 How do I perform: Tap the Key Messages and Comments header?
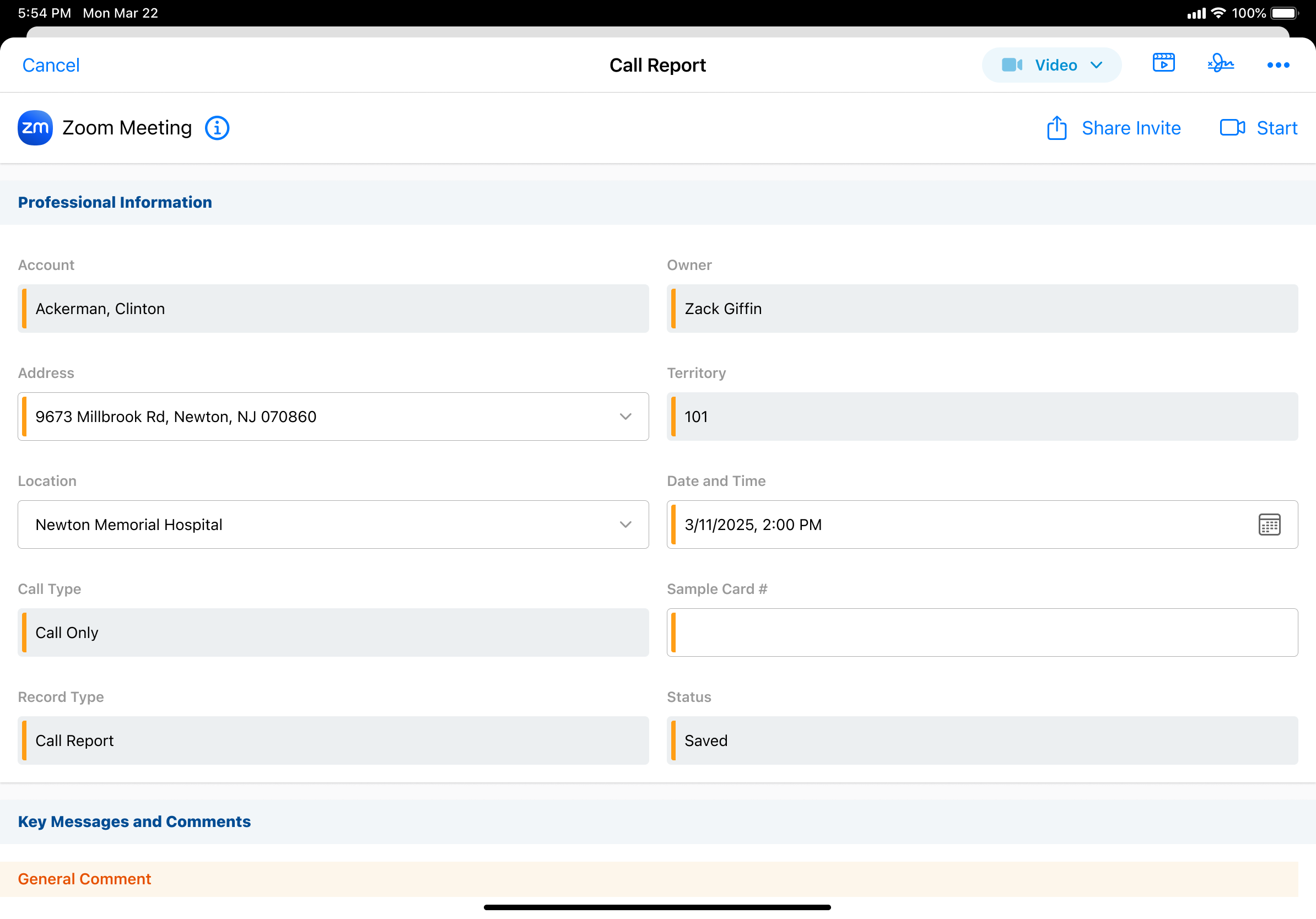[x=134, y=821]
